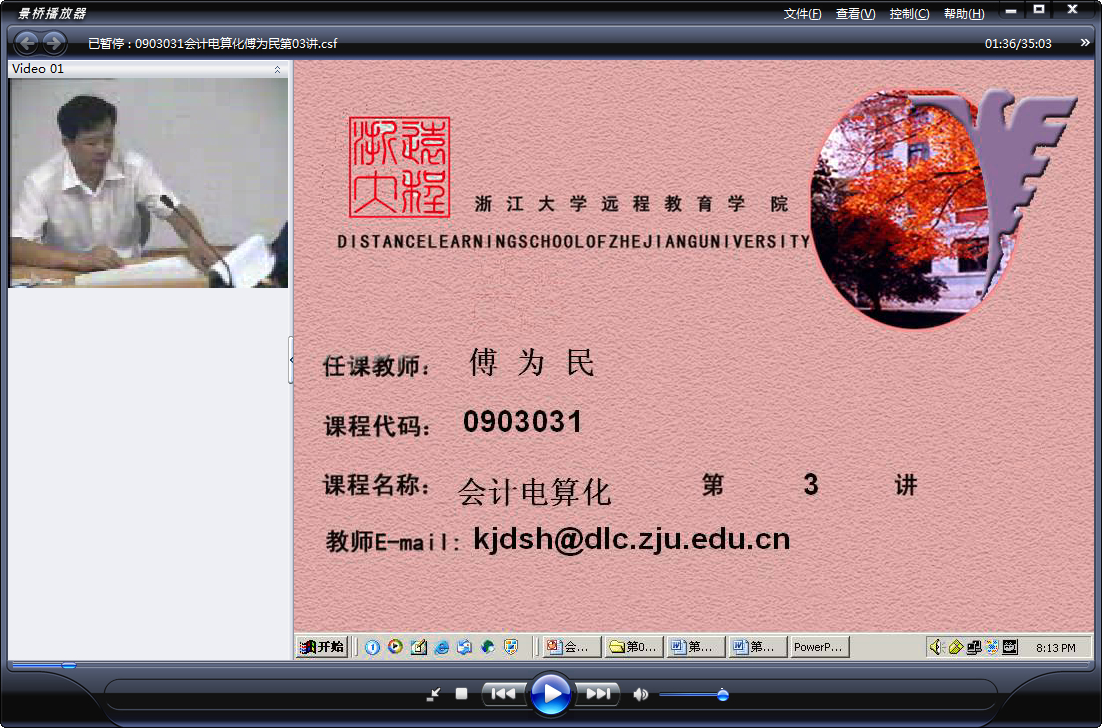1102x728 pixels.
Task: Click the 开始 Start button in the slide
Action: click(322, 646)
